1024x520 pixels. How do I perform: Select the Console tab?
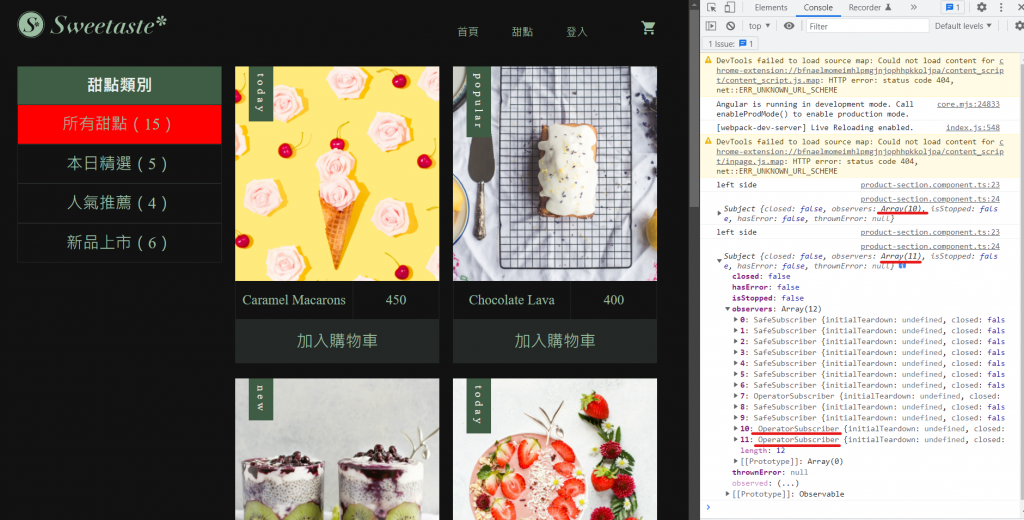[x=818, y=8]
